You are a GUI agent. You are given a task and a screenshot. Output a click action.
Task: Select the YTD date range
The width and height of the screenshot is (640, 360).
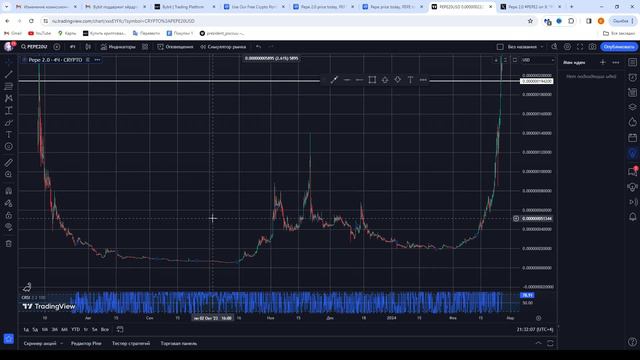(x=76, y=329)
